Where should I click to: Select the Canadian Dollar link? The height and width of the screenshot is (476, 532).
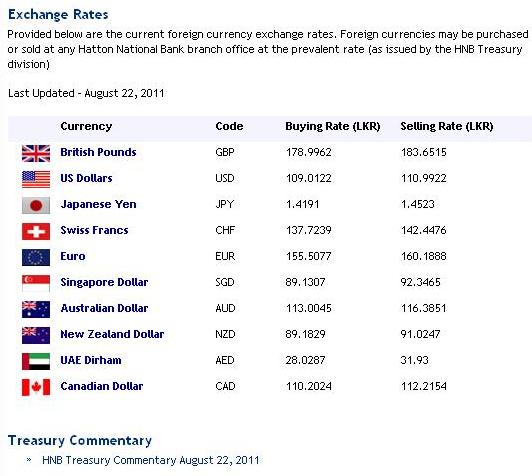click(102, 386)
